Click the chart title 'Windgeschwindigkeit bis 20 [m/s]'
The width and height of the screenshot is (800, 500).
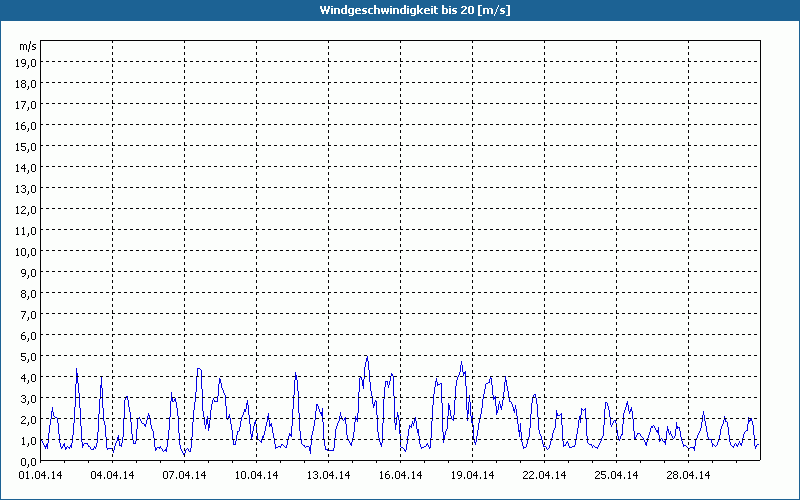[415, 10]
